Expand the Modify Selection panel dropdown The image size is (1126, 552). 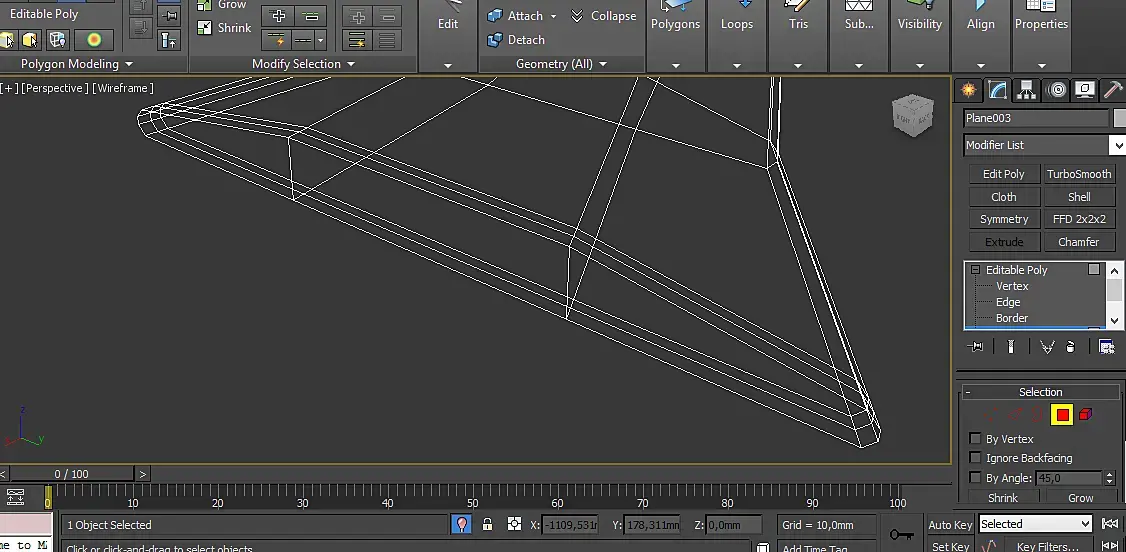pyautogui.click(x=351, y=64)
